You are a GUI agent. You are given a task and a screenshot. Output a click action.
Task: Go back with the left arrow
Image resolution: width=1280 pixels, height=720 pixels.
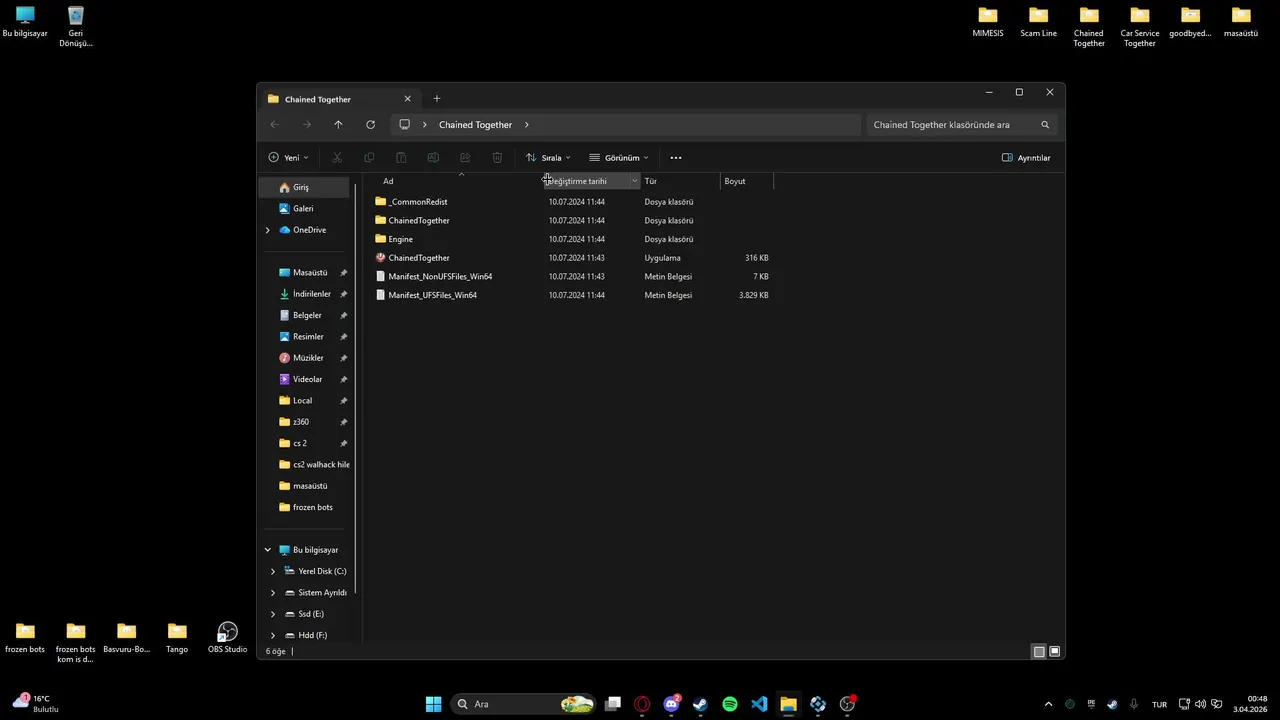tap(274, 125)
